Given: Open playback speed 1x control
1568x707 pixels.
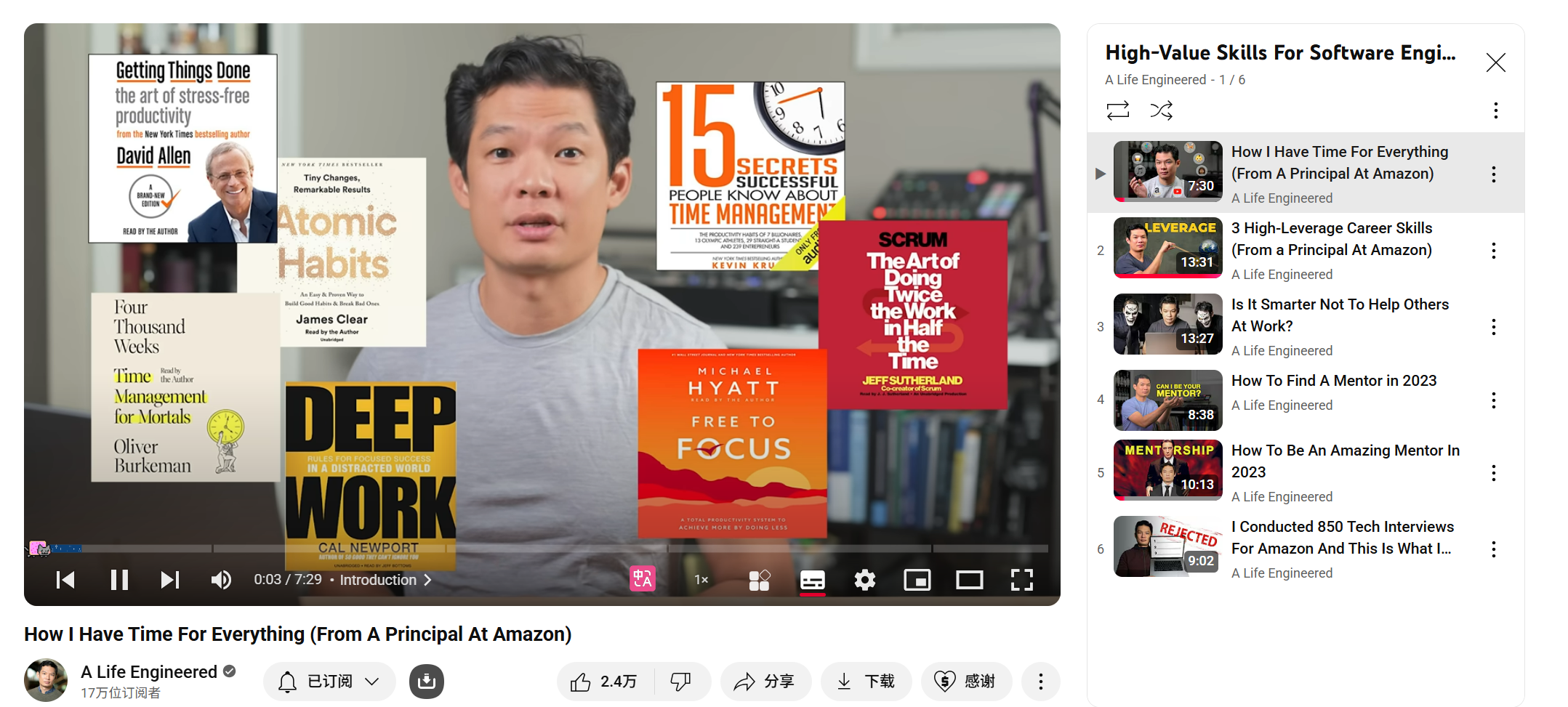Looking at the screenshot, I should [701, 580].
